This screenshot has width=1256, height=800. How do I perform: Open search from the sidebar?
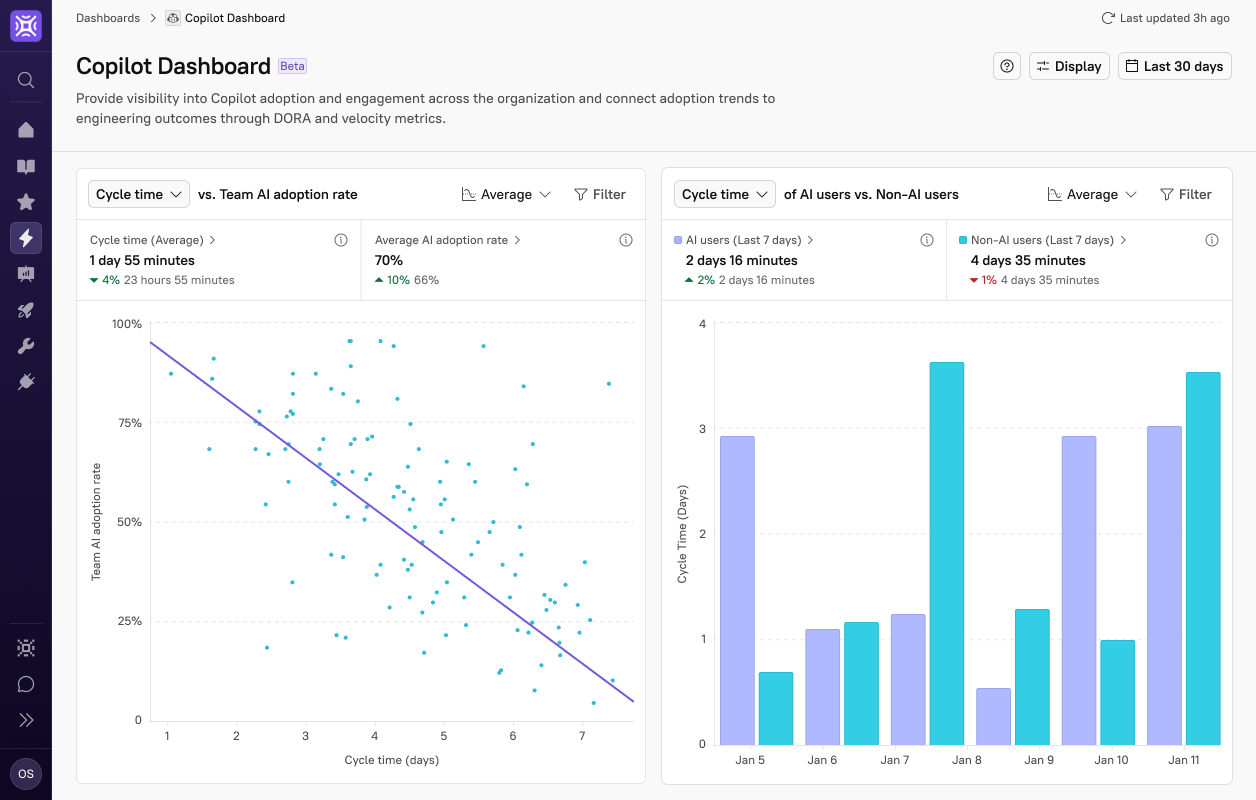coord(25,80)
